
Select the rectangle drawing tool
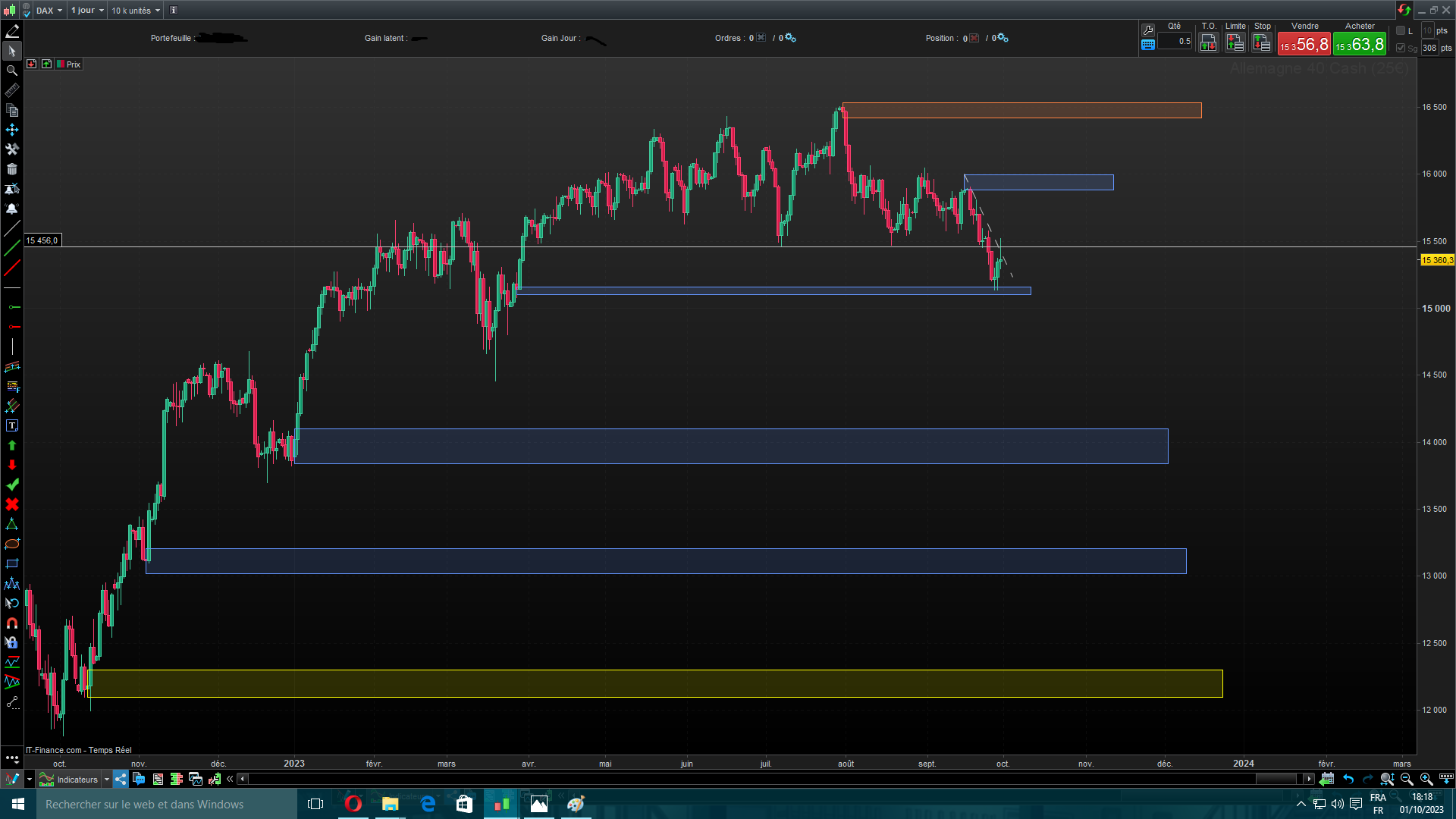[x=12, y=563]
